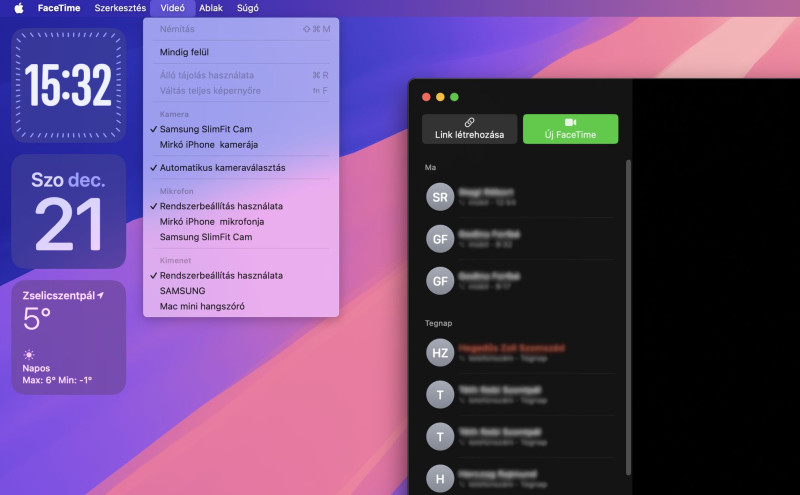Open the Zselicszentpál weather widget
This screenshot has width=800, height=495.
[x=68, y=337]
